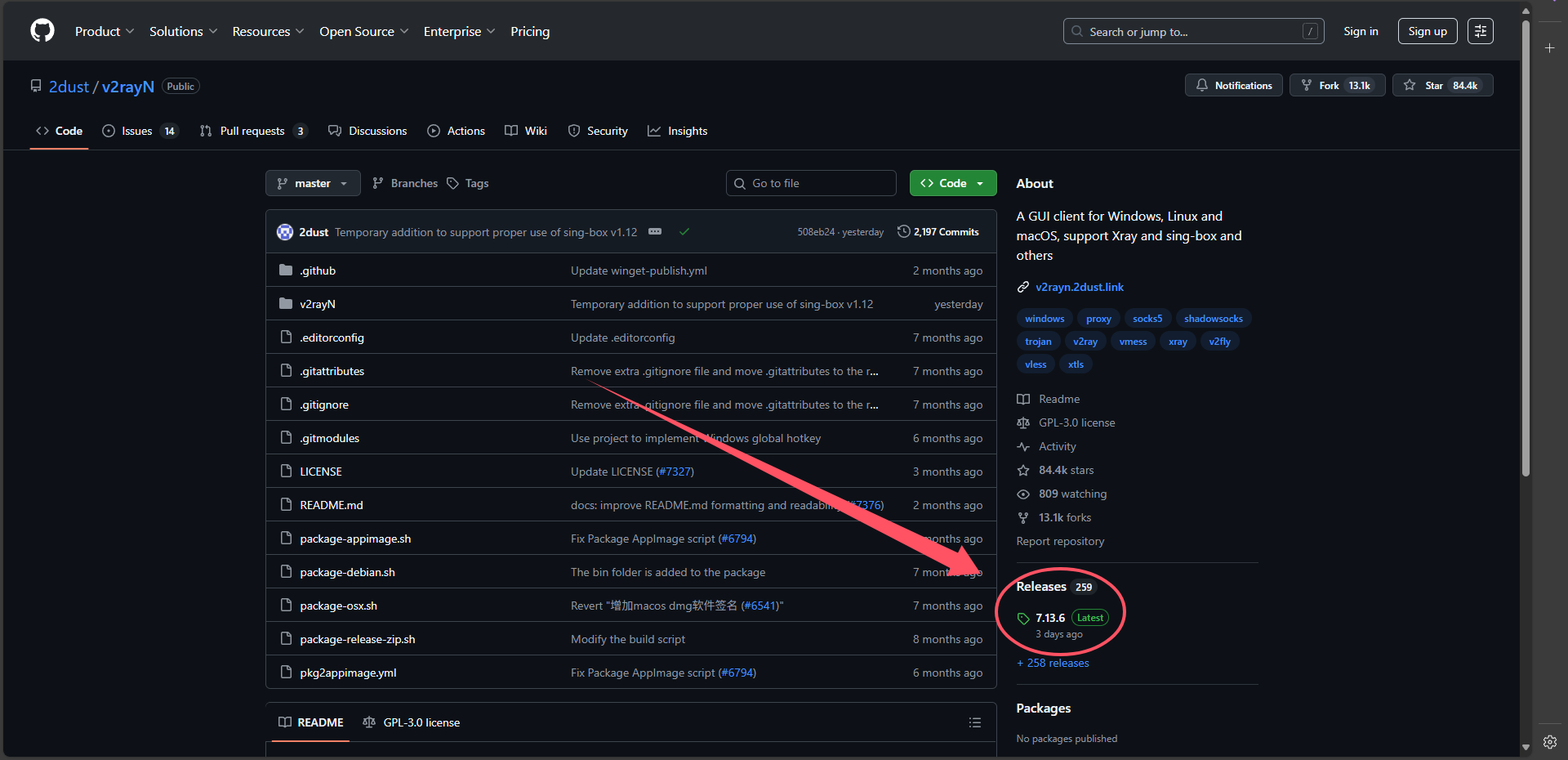This screenshot has height=760, width=1568.
Task: Open the + 258 releases link
Action: 1053,663
